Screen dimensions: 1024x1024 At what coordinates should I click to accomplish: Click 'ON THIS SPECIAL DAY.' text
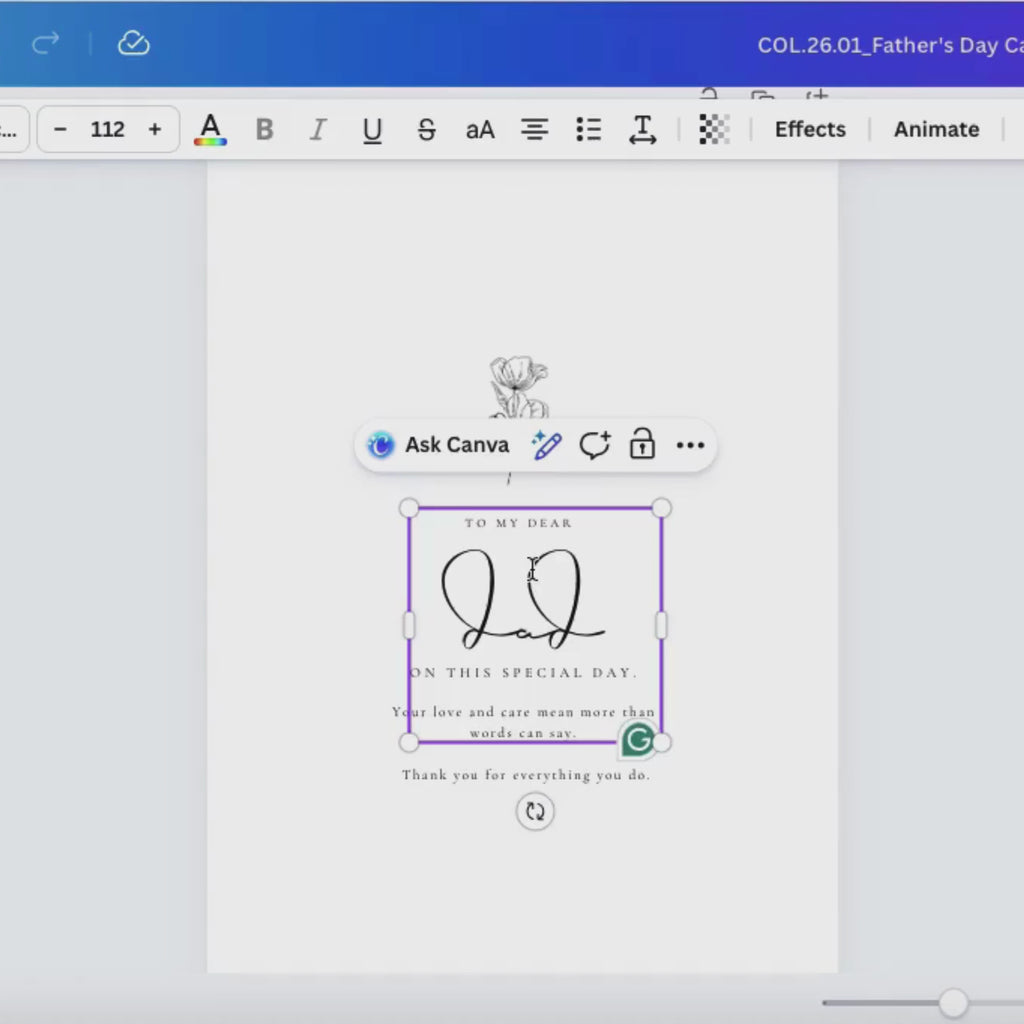(x=524, y=673)
